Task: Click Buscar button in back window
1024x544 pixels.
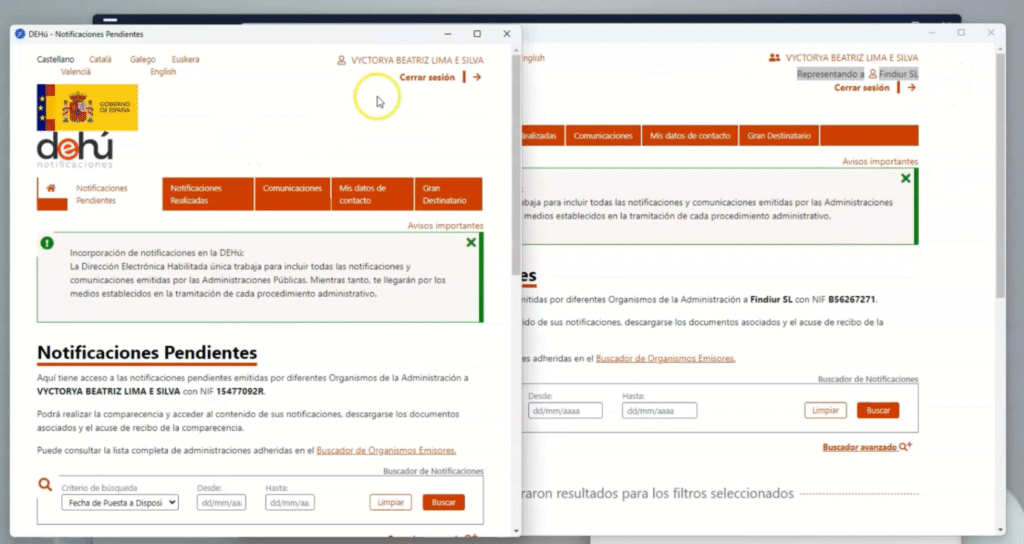Action: point(878,410)
